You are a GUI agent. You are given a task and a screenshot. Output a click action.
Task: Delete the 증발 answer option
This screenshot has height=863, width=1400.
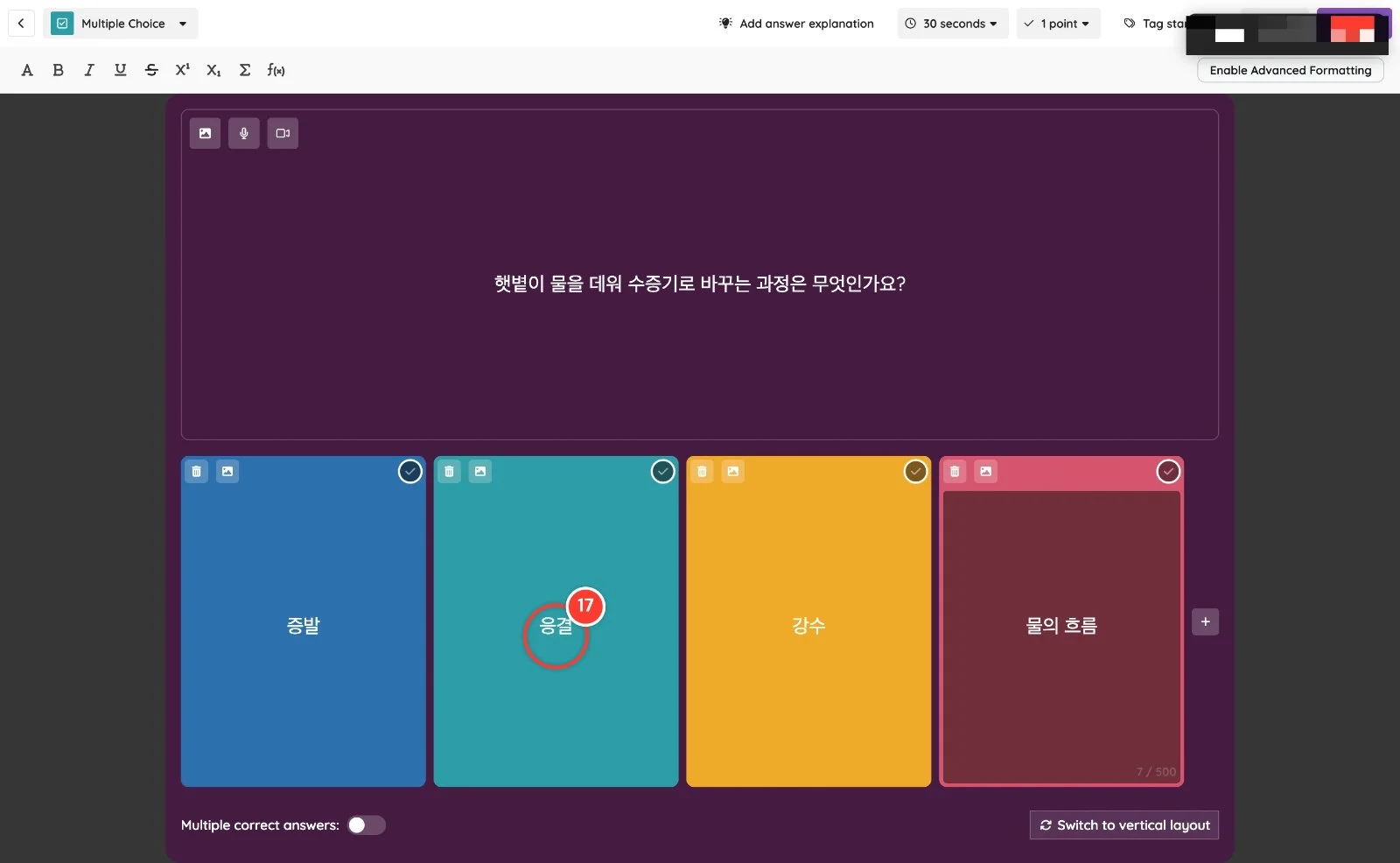click(196, 472)
